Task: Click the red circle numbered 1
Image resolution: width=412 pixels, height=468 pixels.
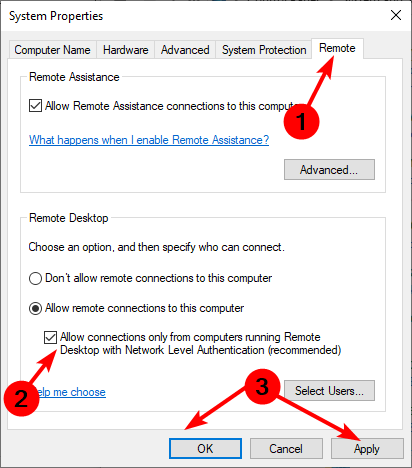Action: point(301,122)
